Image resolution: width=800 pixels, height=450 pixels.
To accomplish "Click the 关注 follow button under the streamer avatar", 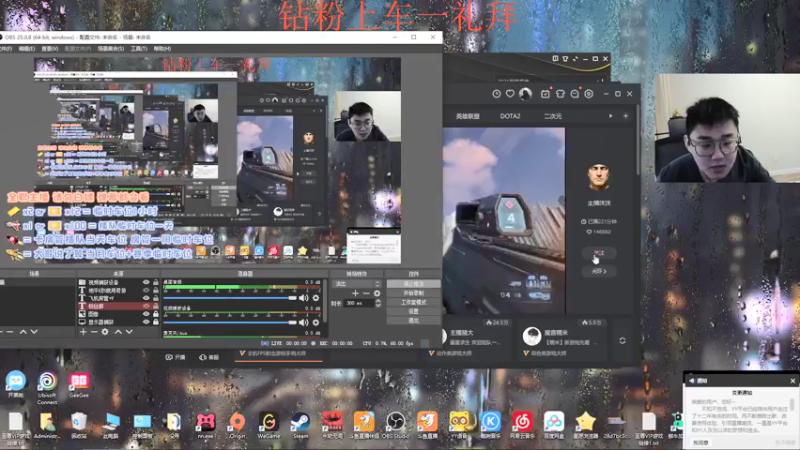I will coord(599,253).
